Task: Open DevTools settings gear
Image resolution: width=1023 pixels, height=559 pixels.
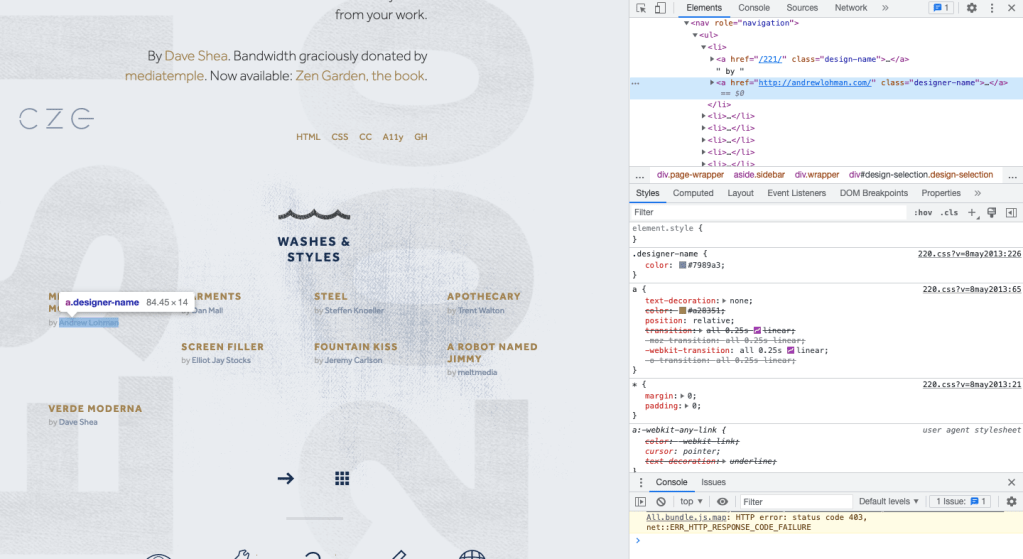Action: 971,8
